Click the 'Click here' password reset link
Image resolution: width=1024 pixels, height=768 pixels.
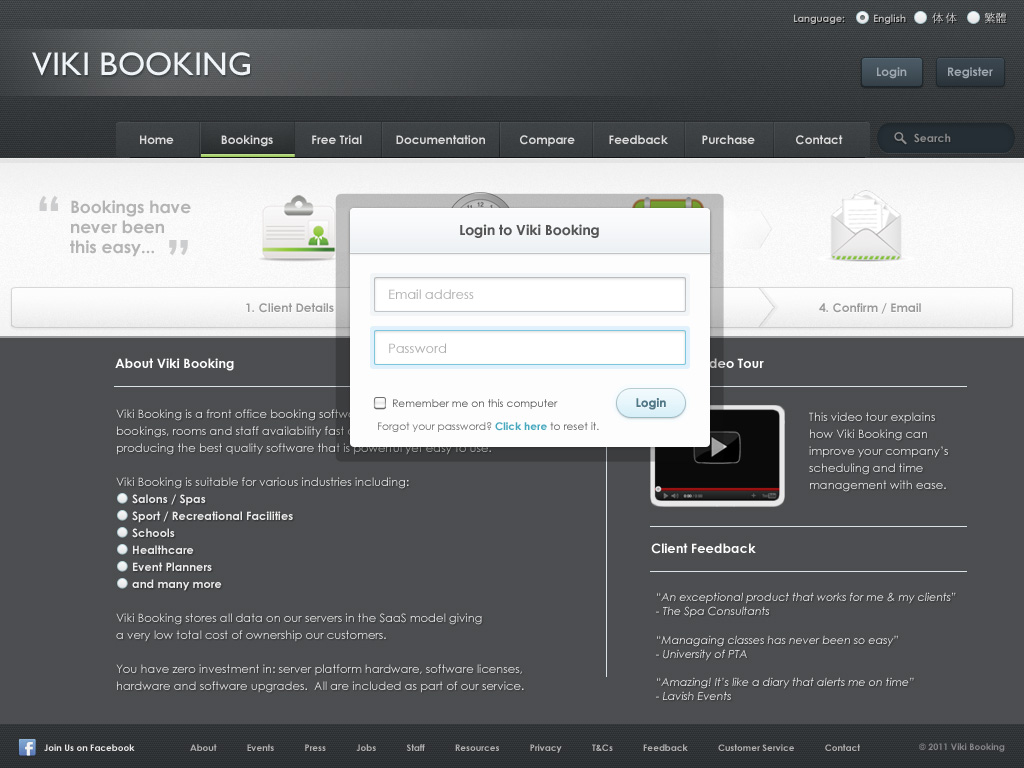(x=520, y=426)
